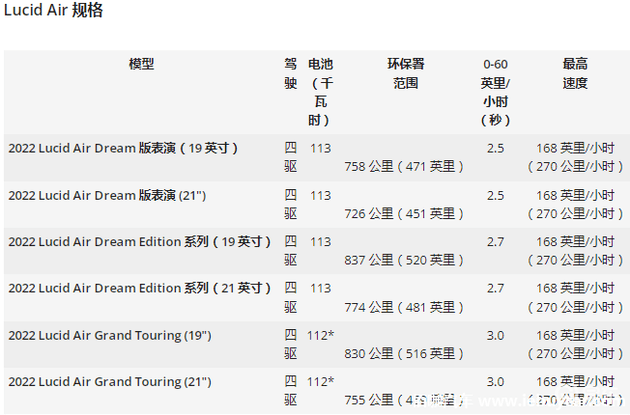The image size is (630, 415).
Task: Click 113 battery value in Dream 版表演 19英寸 row
Action: point(320,148)
